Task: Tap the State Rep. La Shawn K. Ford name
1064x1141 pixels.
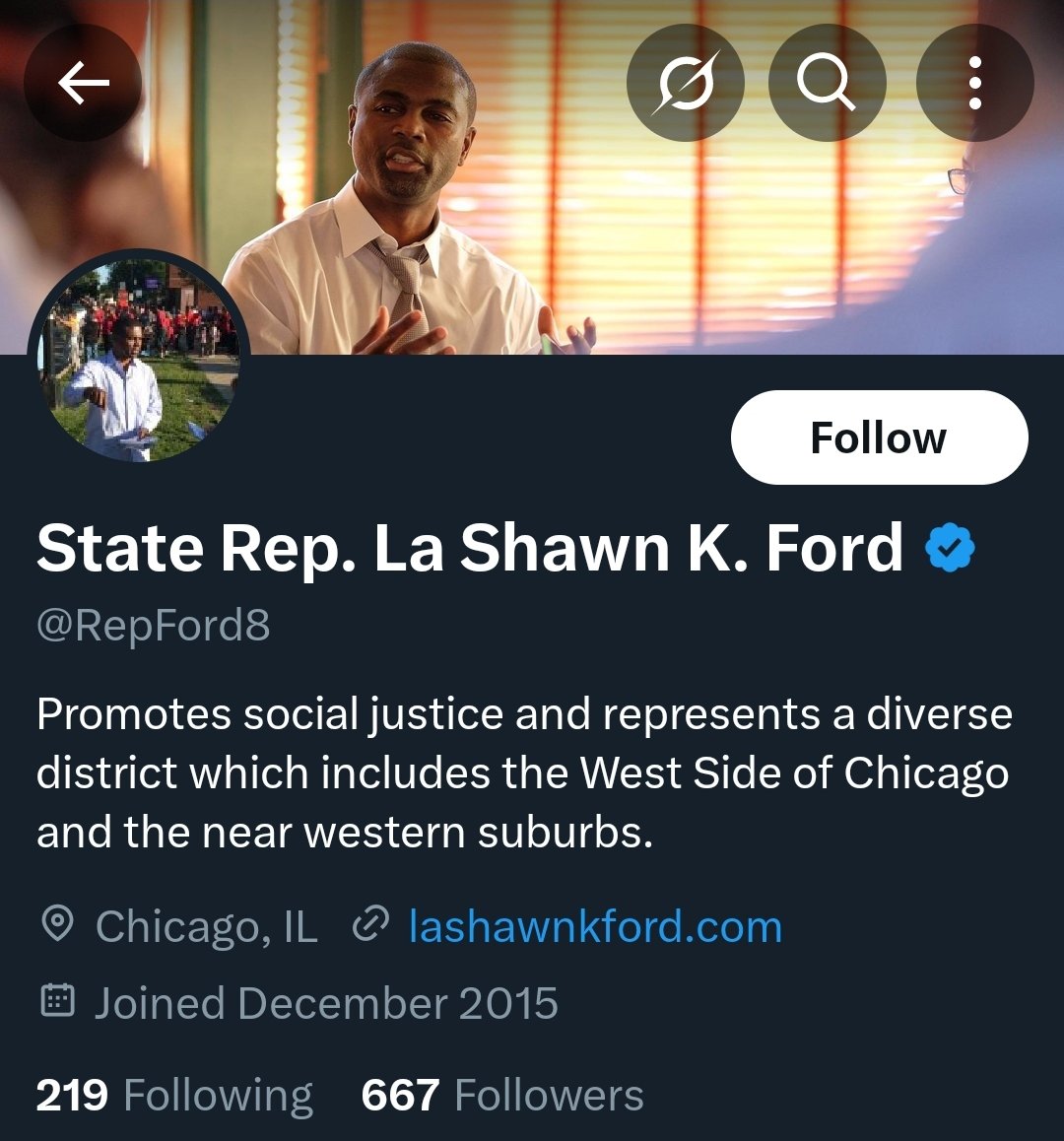Action: pyautogui.click(x=469, y=549)
